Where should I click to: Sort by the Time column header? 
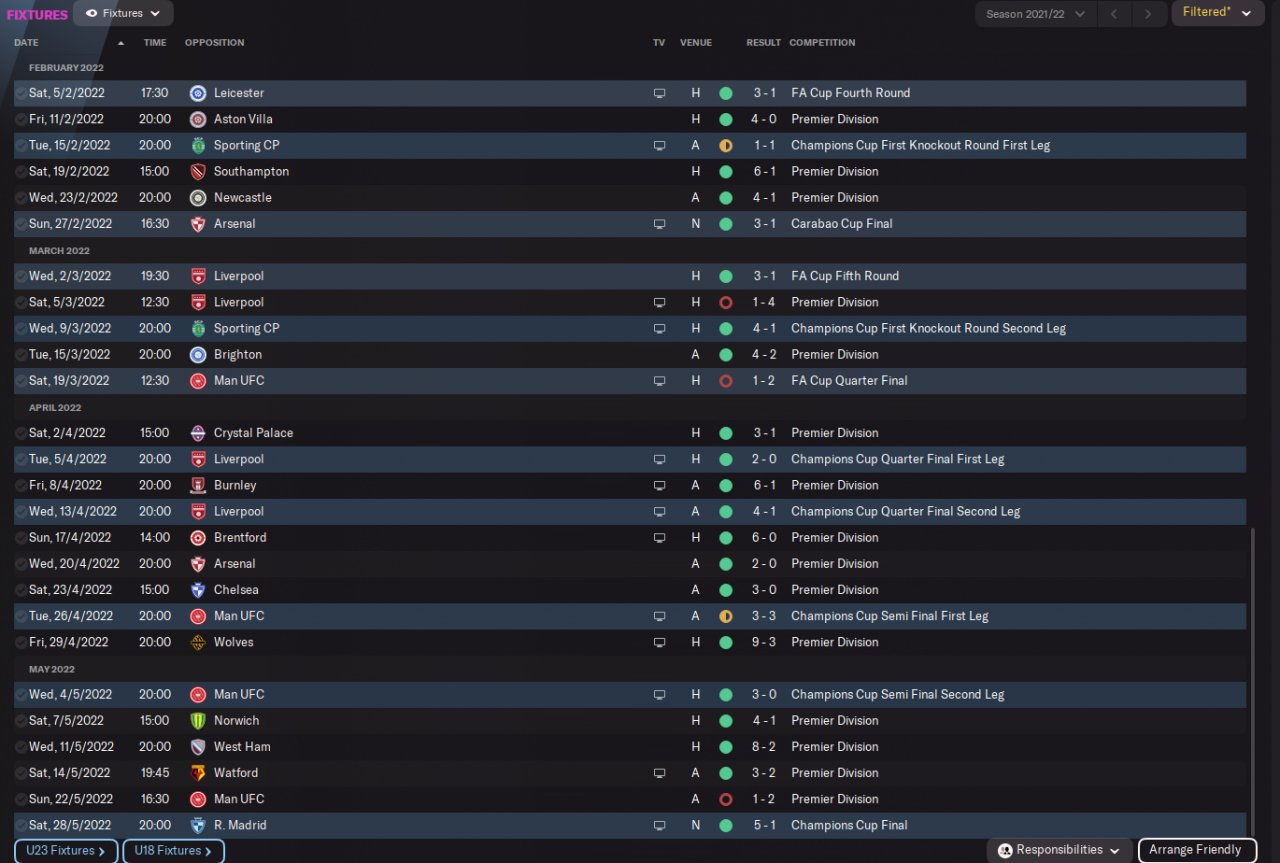coord(155,43)
